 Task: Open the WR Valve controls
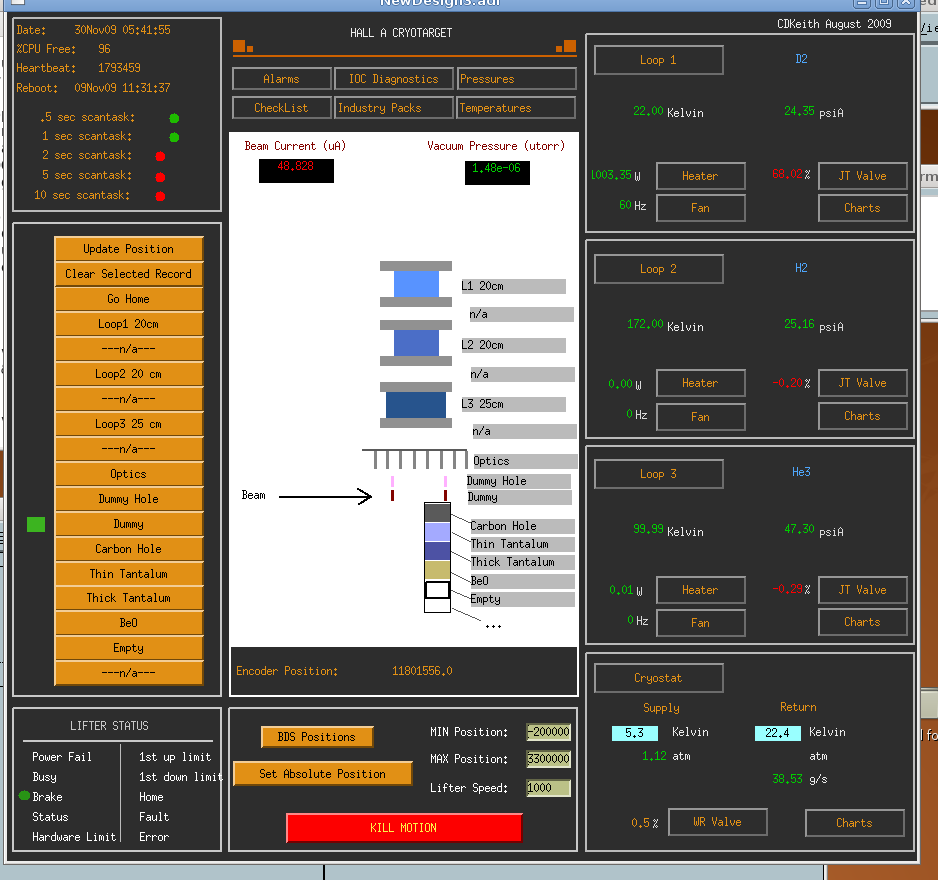(x=718, y=822)
